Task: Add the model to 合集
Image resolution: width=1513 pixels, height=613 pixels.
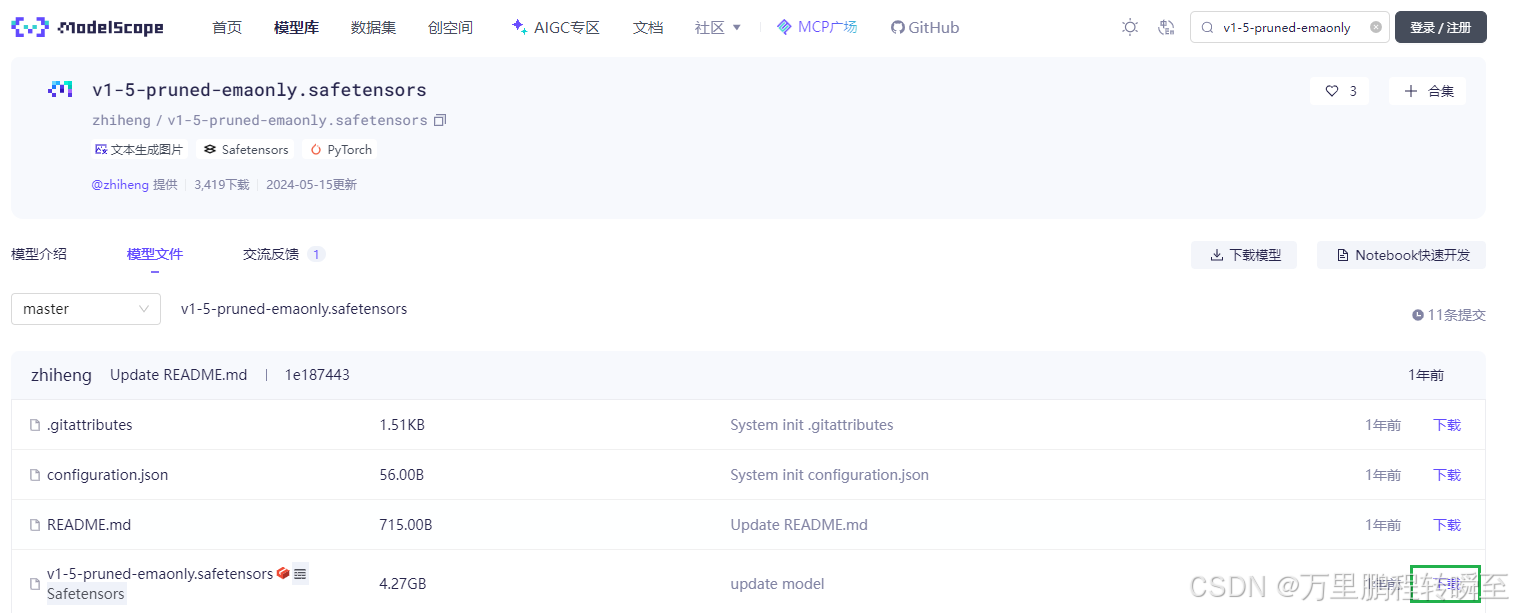Action: tap(1428, 91)
